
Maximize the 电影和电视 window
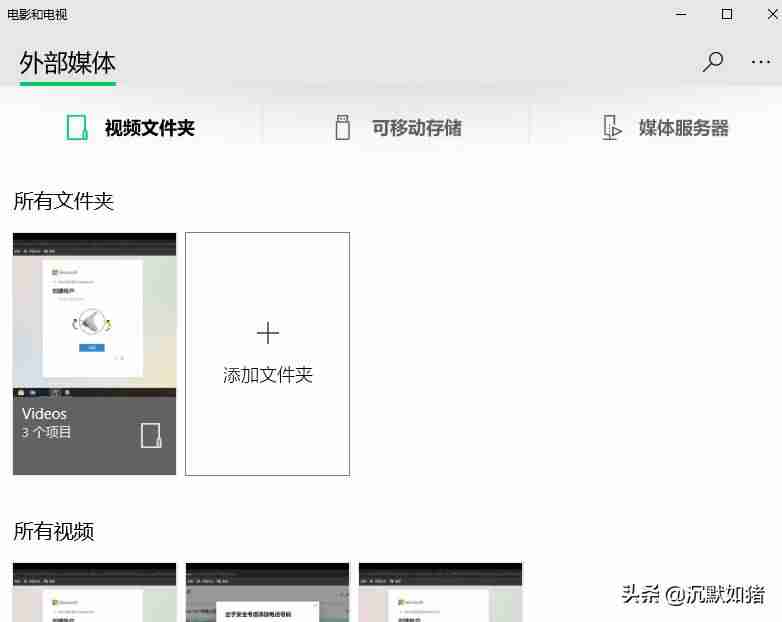coord(727,14)
